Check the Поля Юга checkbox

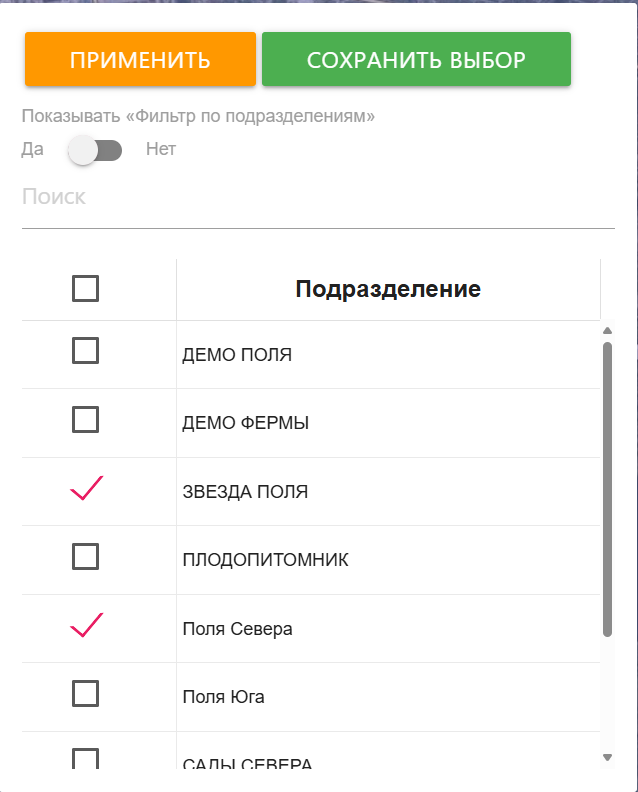[x=86, y=693]
